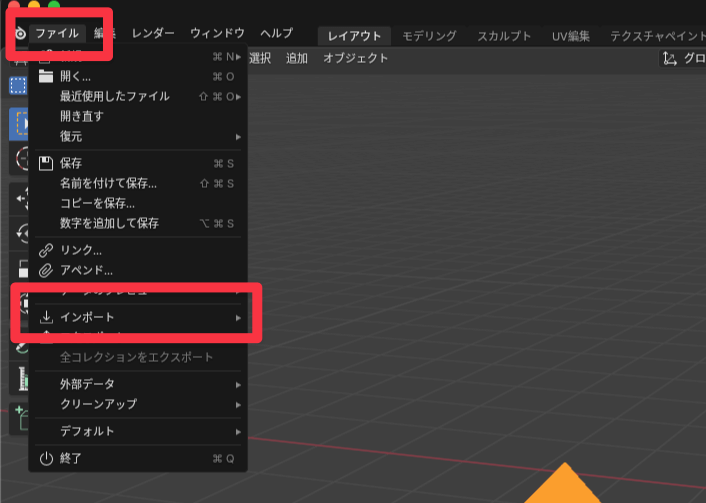Select 数字を追加して保存 menu entry

[138, 223]
